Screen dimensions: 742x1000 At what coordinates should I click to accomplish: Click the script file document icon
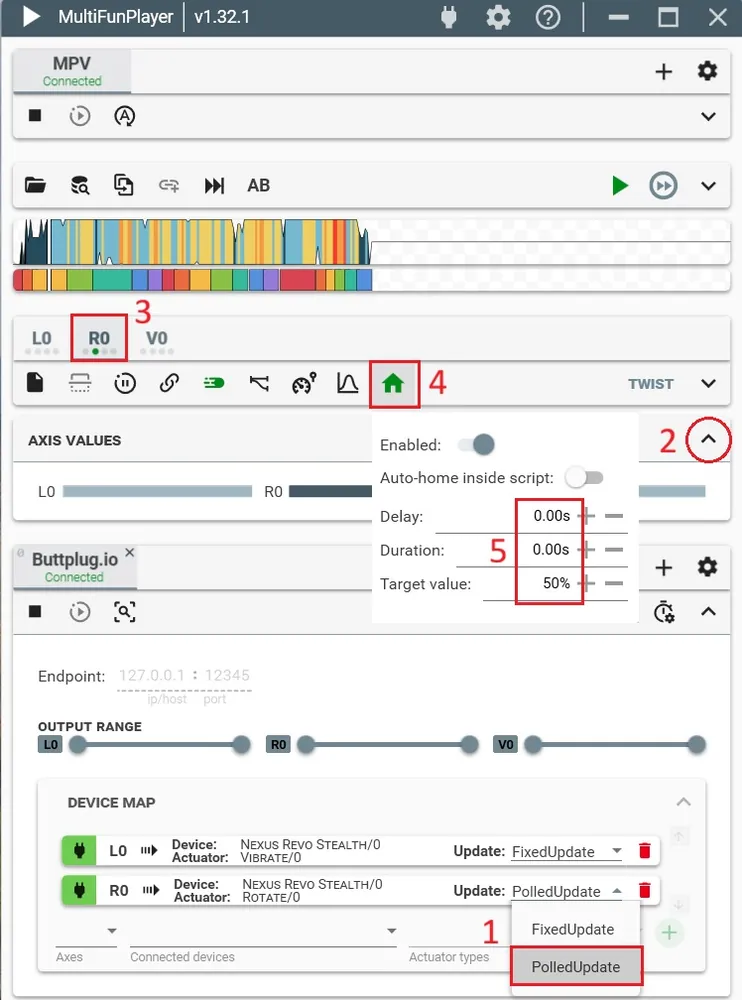point(35,383)
